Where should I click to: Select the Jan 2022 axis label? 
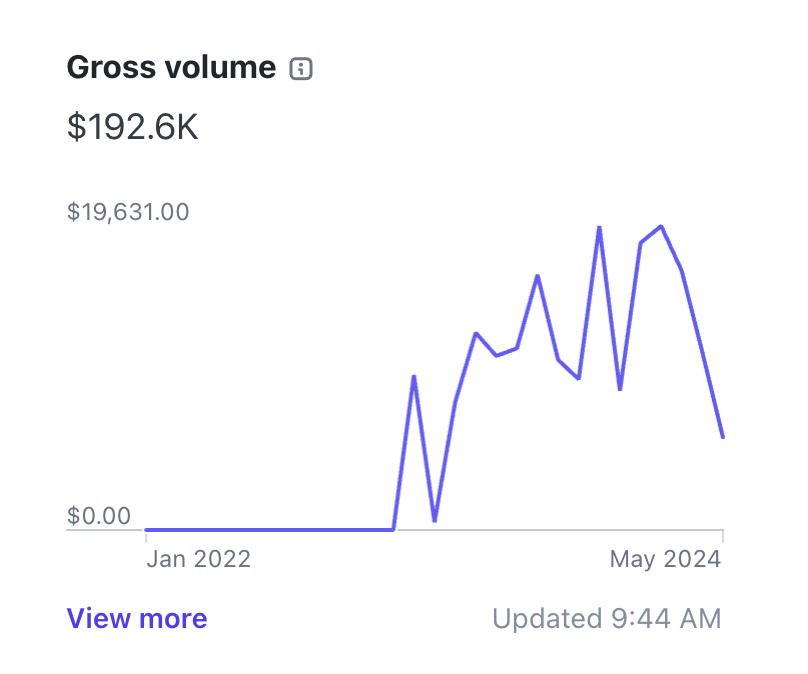(198, 559)
